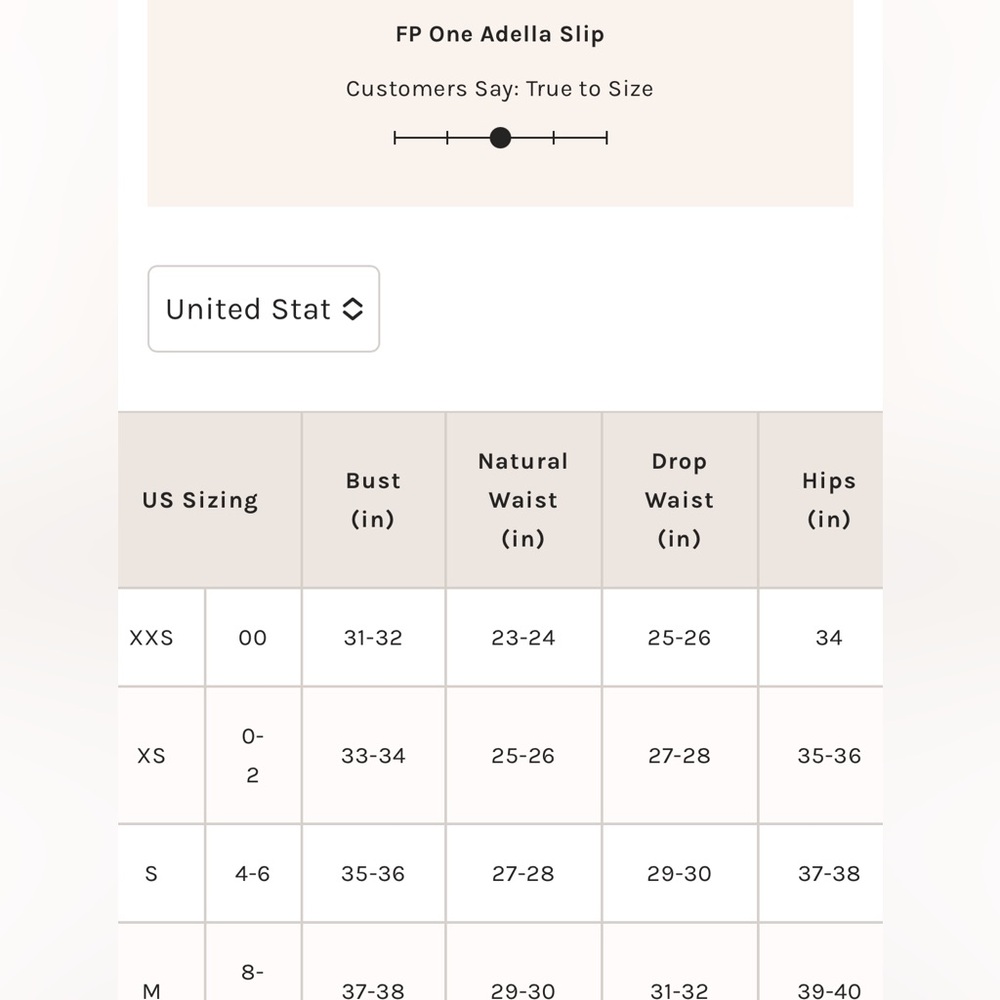Screen dimensions: 1000x1000
Task: Click the XS size row label
Action: 152,756
